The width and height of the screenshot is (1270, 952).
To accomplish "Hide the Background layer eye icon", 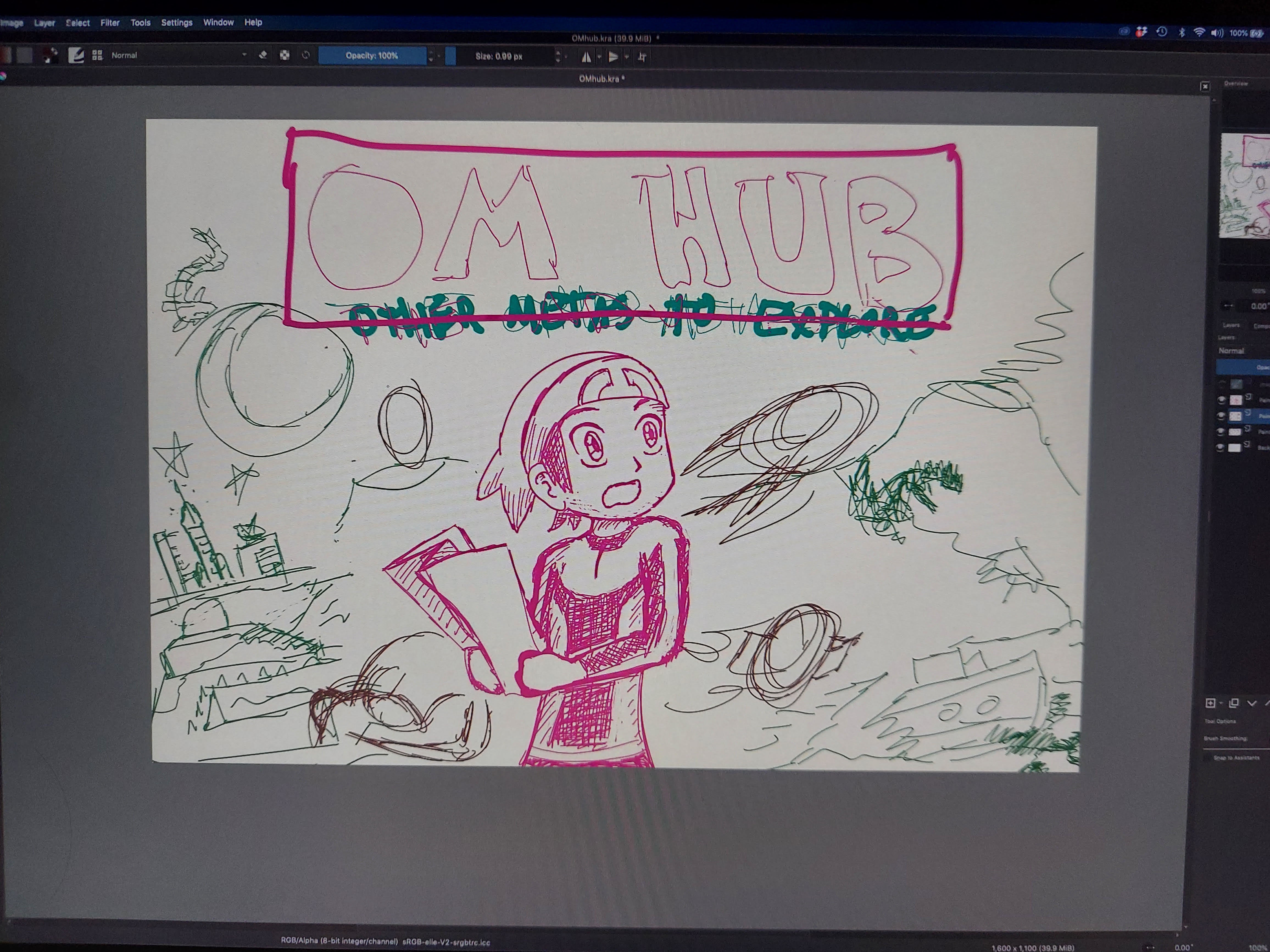I will 1221,448.
